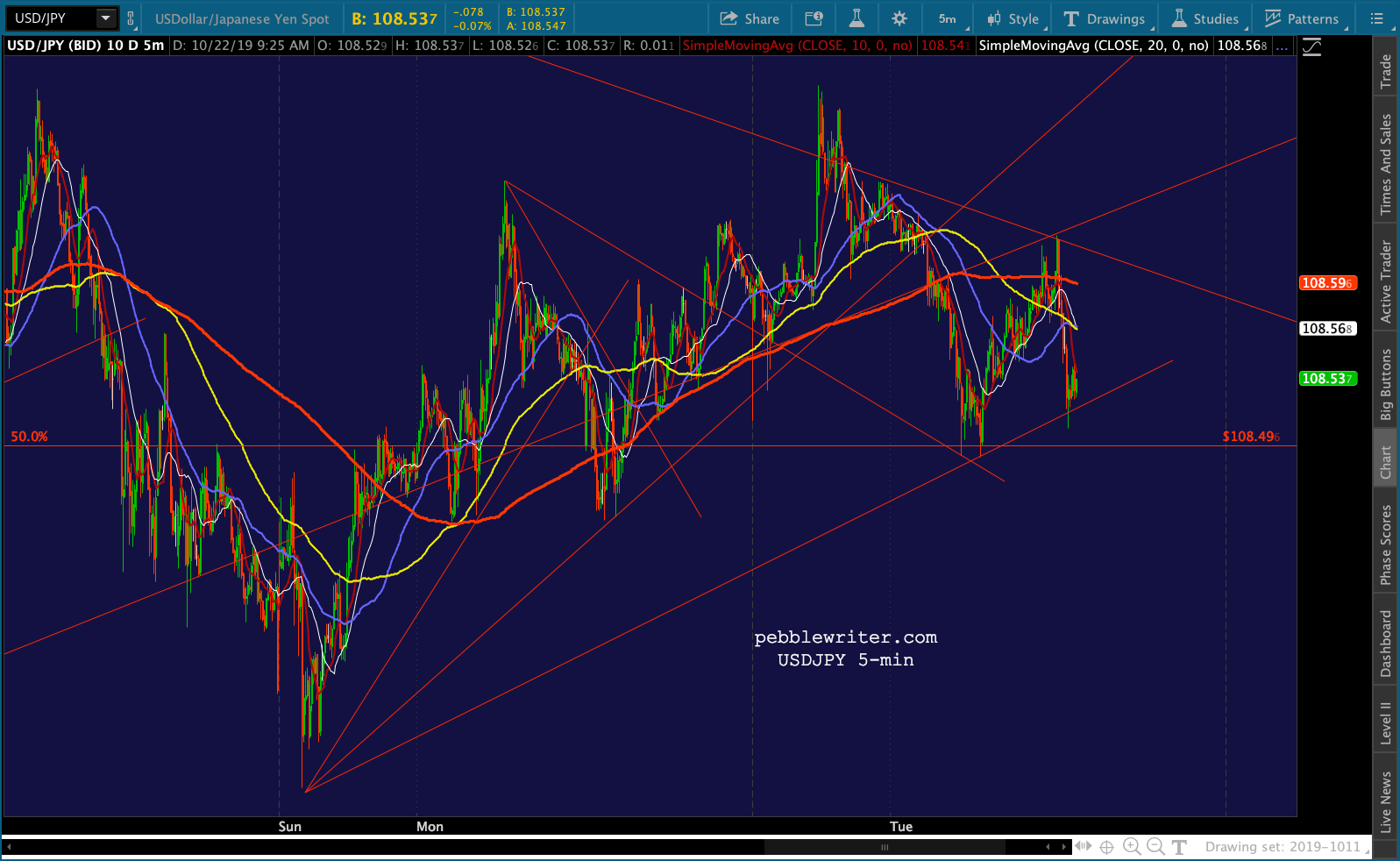The height and width of the screenshot is (861, 1400).
Task: Click the quote details info icon
Action: (x=814, y=18)
